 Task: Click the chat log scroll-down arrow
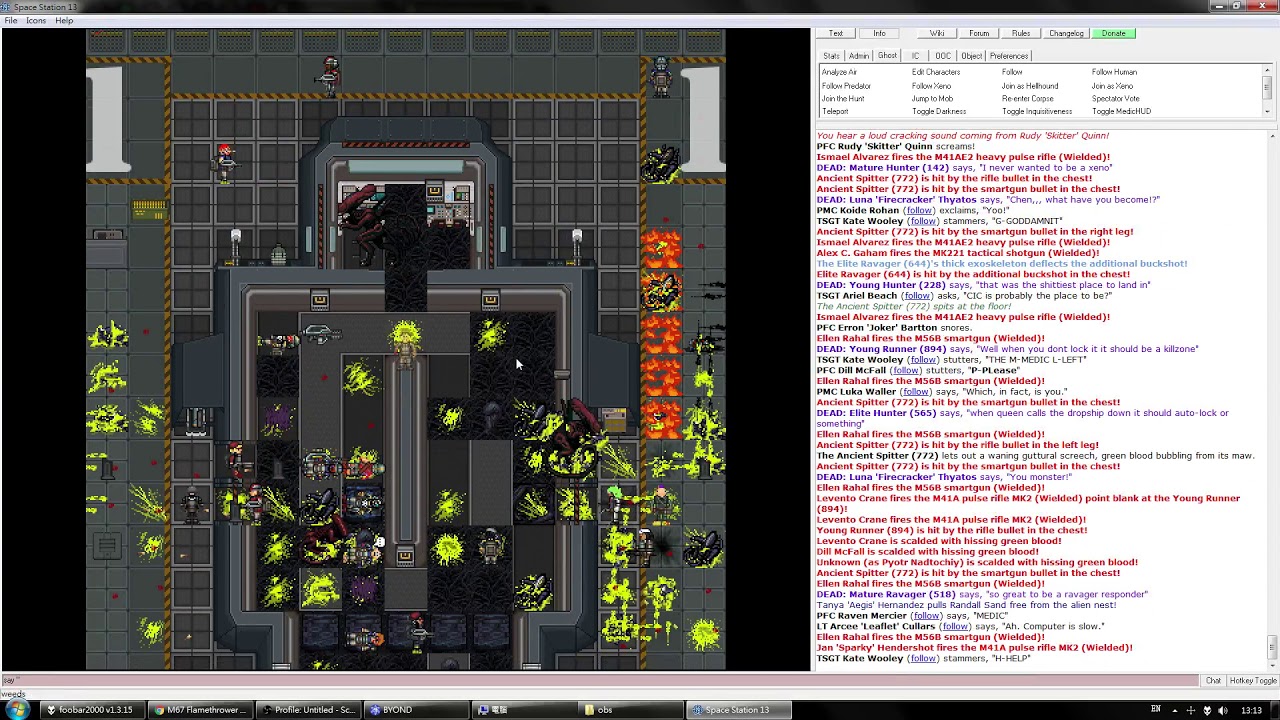click(1271, 664)
